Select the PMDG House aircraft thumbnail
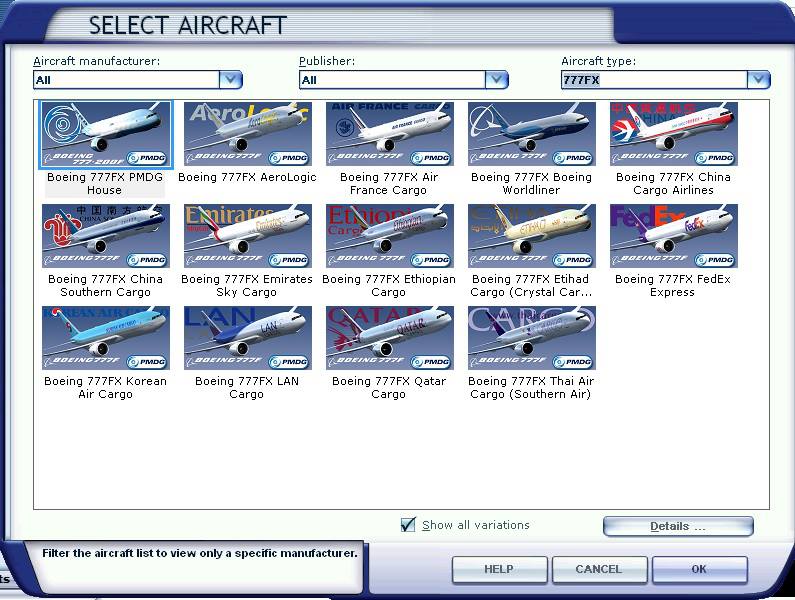 click(x=106, y=134)
